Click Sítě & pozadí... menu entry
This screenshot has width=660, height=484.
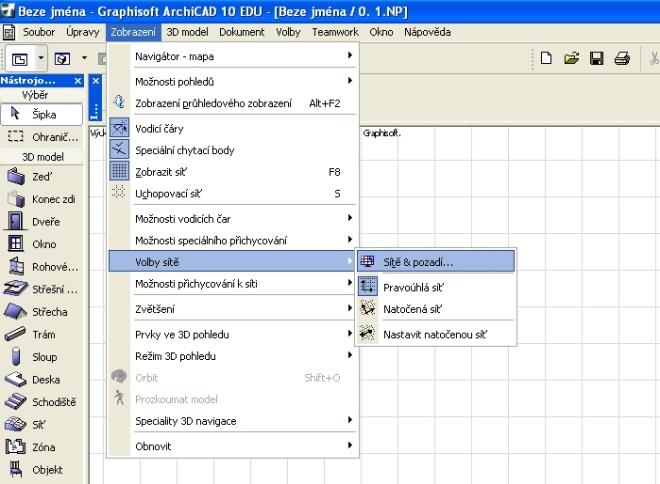point(436,262)
